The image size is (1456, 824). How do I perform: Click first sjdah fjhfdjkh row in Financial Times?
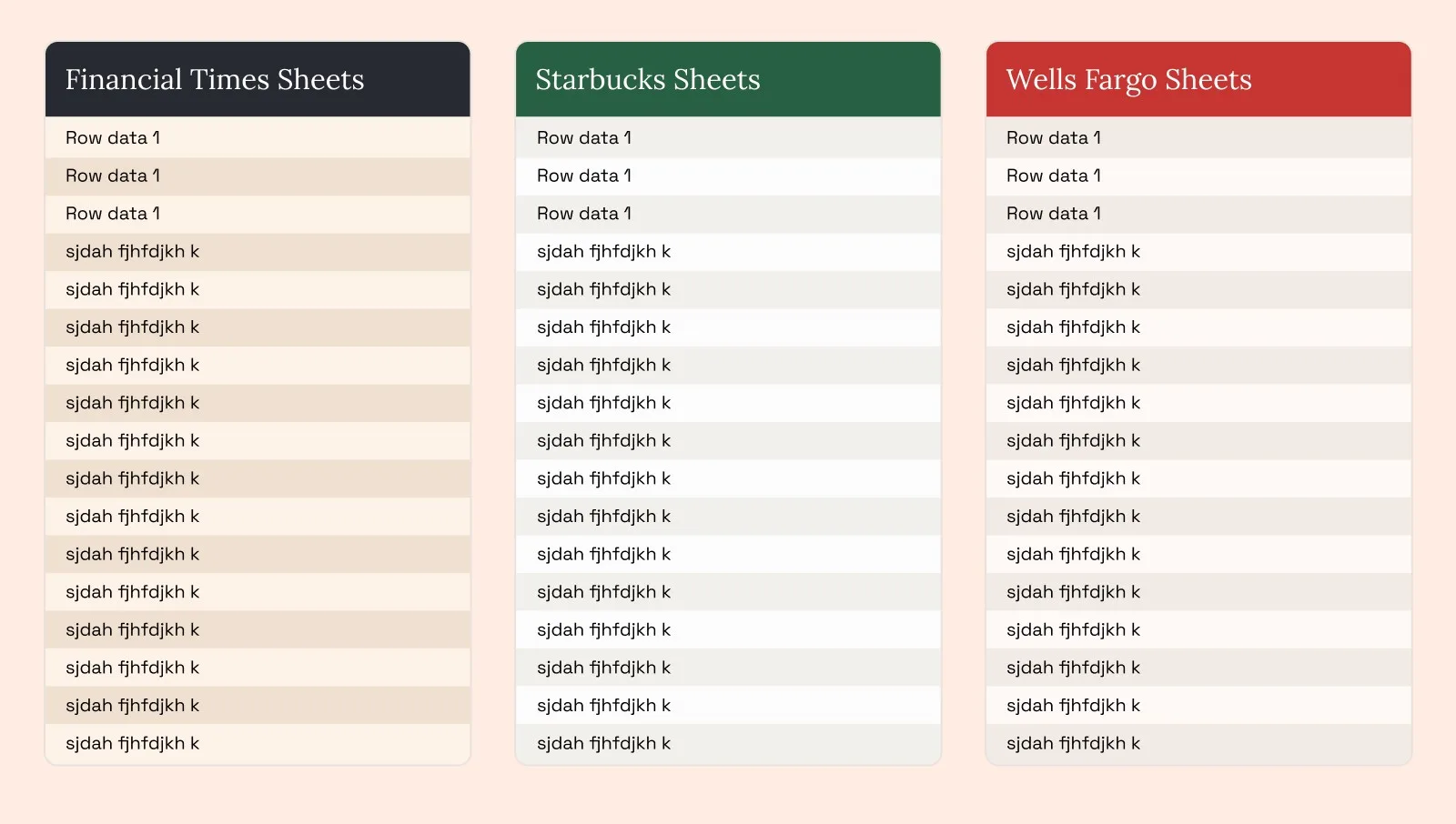[258, 252]
